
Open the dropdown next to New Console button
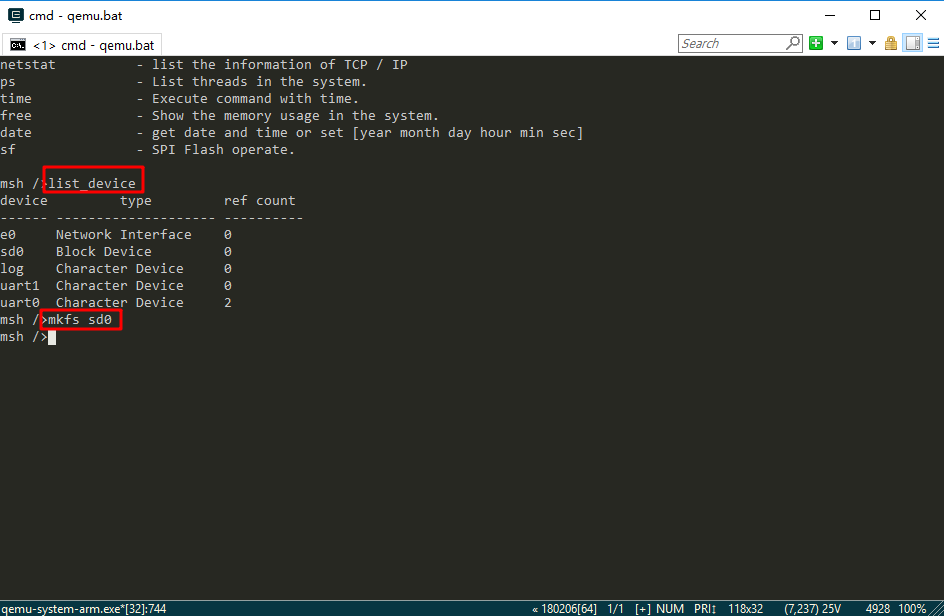(x=834, y=43)
